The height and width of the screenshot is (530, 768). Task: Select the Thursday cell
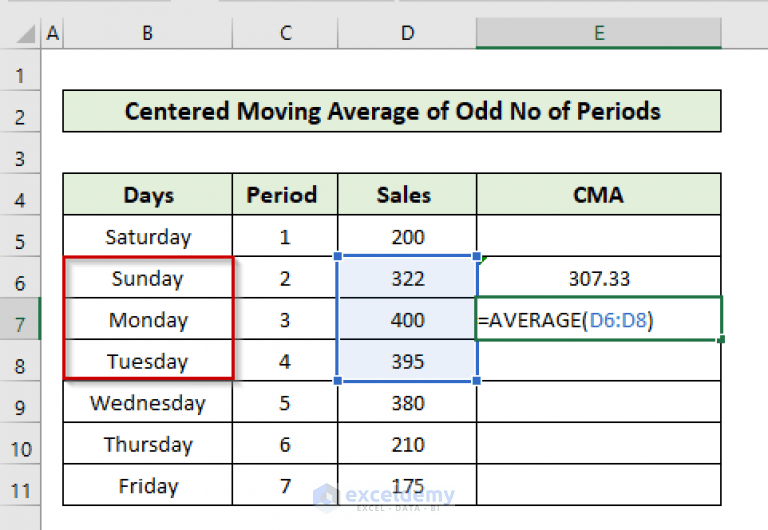[148, 444]
